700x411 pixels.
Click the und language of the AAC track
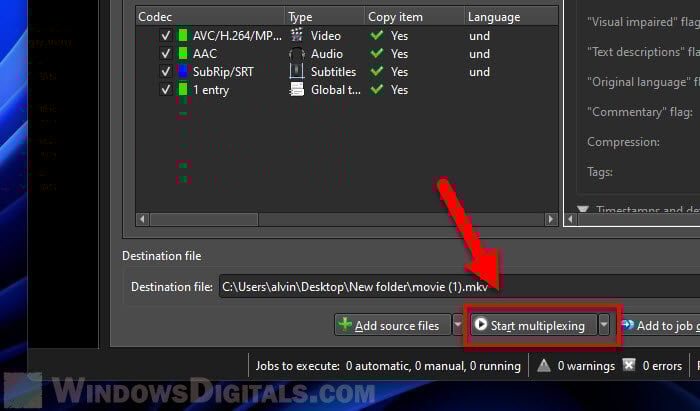click(479, 54)
